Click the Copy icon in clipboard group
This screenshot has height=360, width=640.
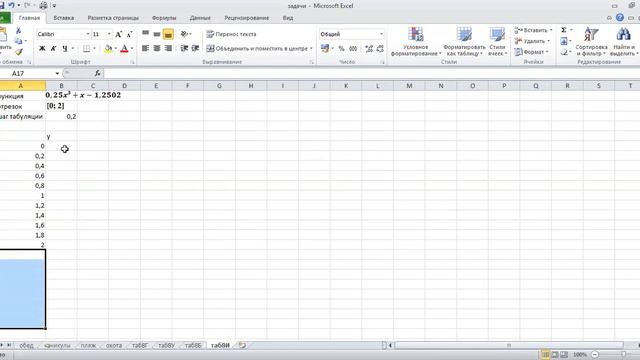[18, 41]
